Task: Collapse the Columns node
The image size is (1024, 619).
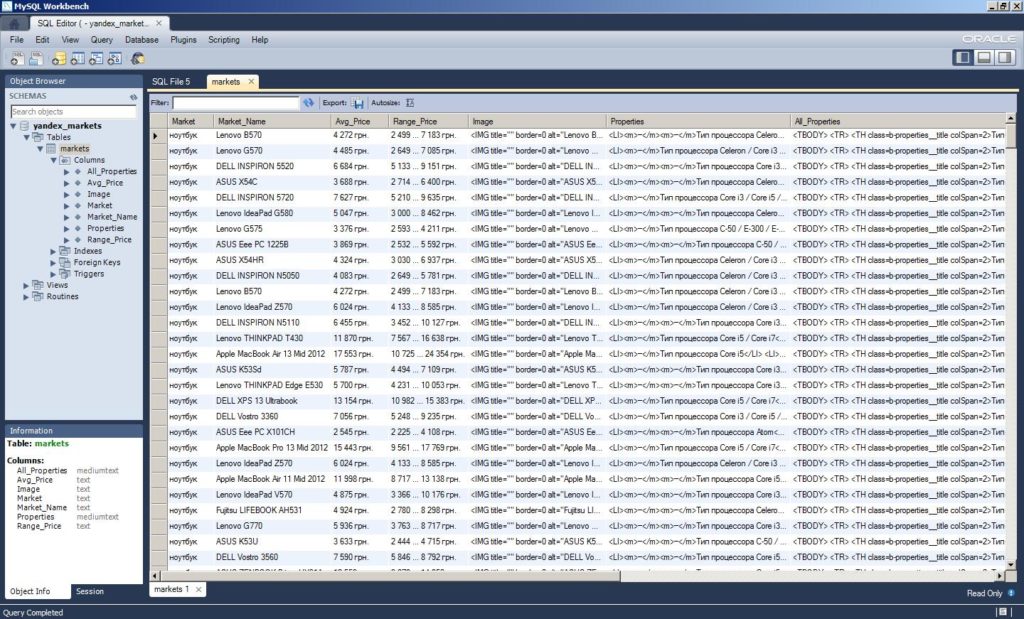Action: click(x=54, y=160)
